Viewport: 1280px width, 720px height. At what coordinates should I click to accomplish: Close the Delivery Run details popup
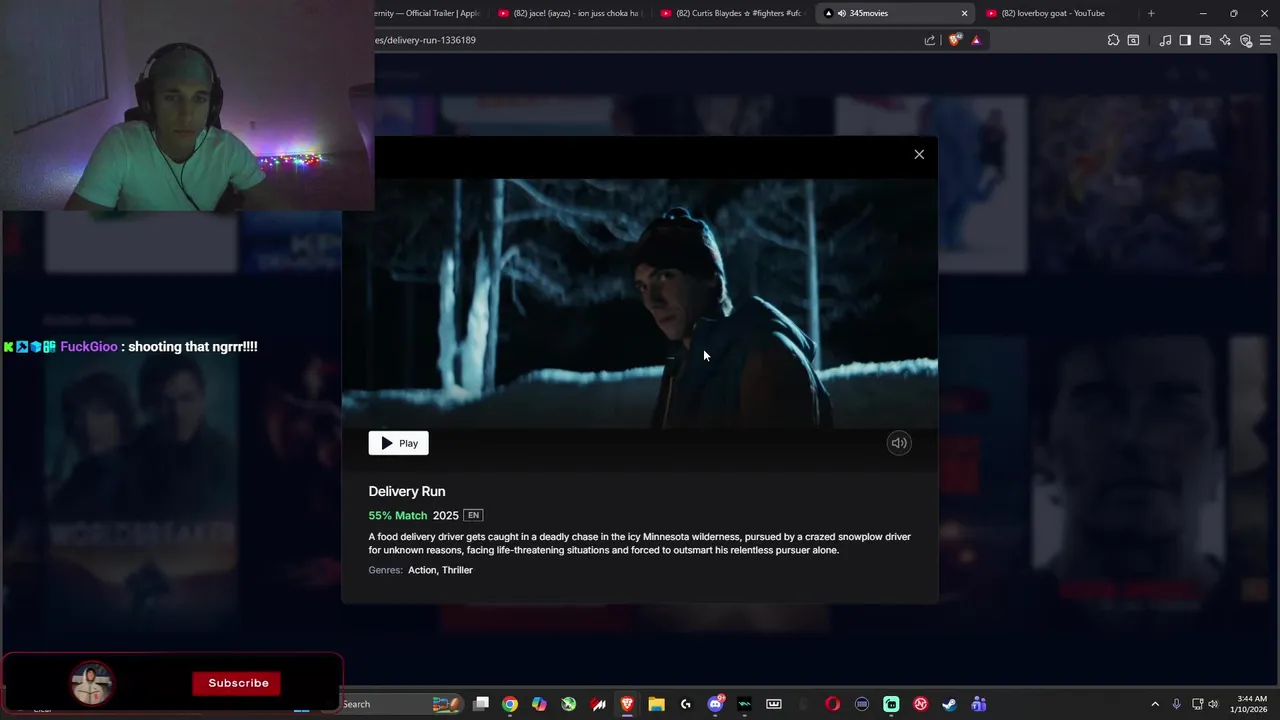coord(919,154)
